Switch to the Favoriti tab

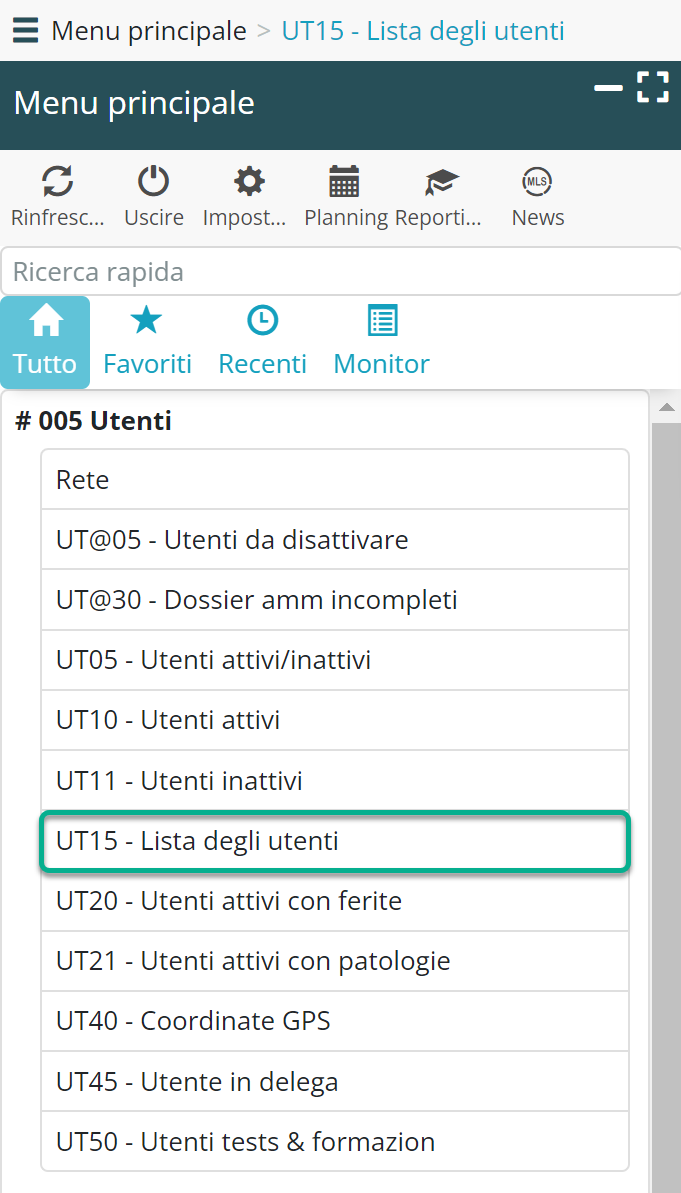pos(147,342)
